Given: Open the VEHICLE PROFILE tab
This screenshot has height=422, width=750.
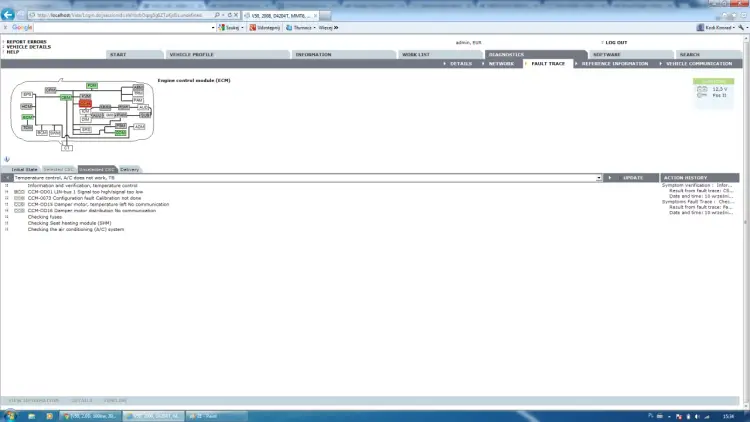Looking at the screenshot, I should click(x=227, y=55).
